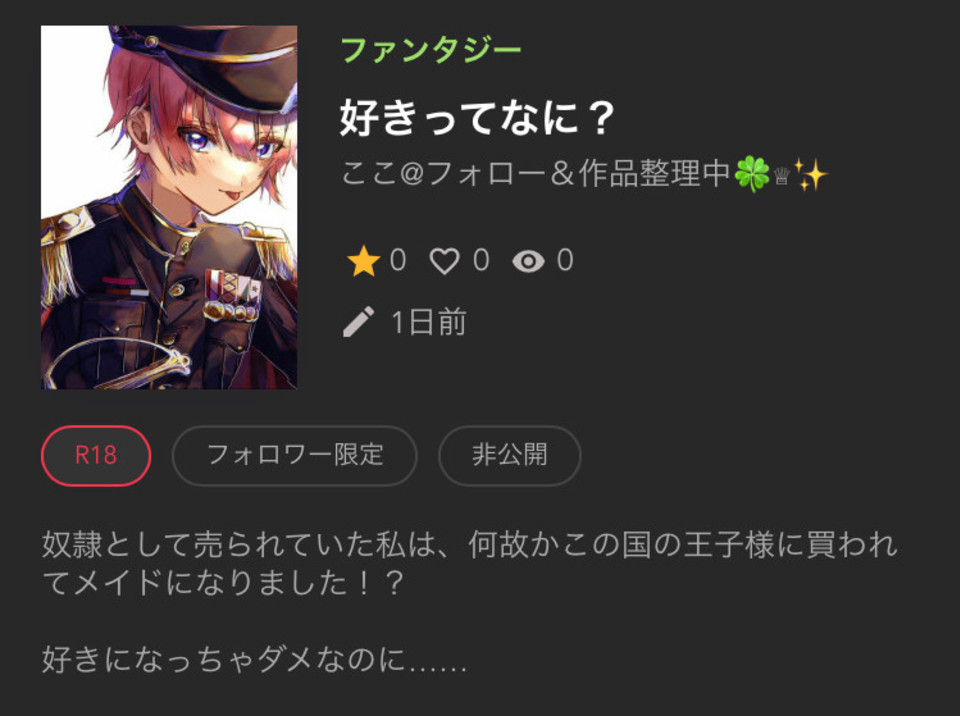The height and width of the screenshot is (716, 960).
Task: Click the crown symbol in author name
Action: (781, 178)
